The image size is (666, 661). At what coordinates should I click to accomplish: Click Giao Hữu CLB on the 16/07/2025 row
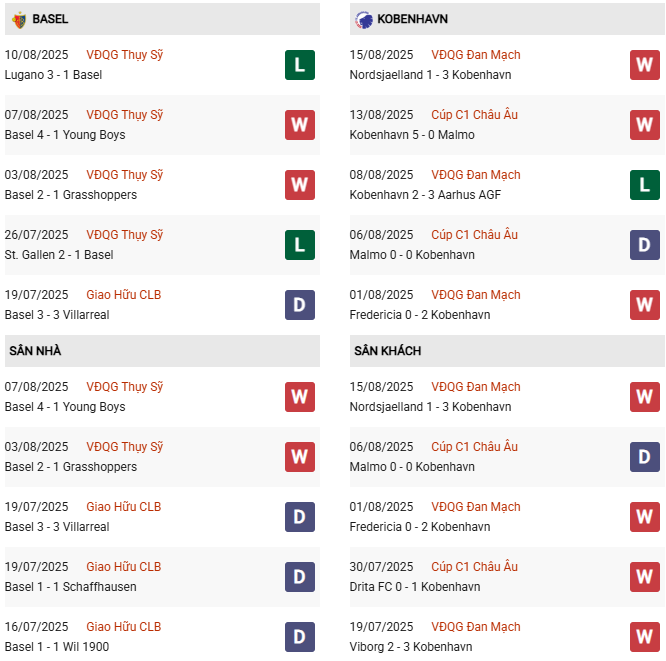pos(123,627)
